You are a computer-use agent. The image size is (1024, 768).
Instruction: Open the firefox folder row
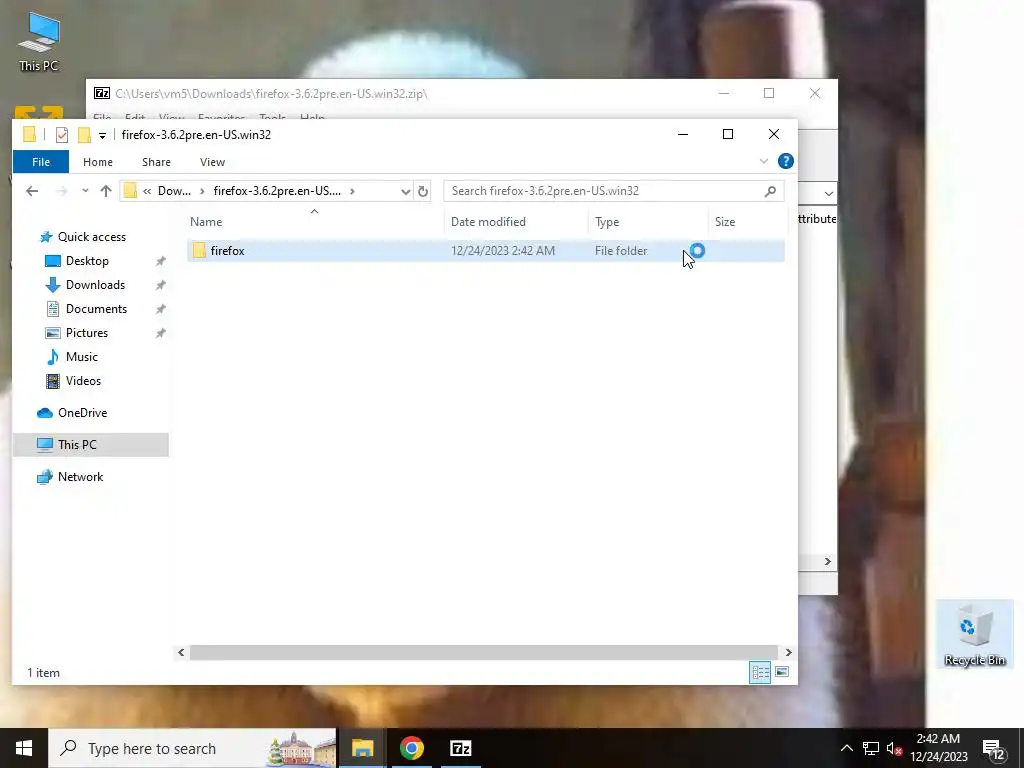pos(485,251)
